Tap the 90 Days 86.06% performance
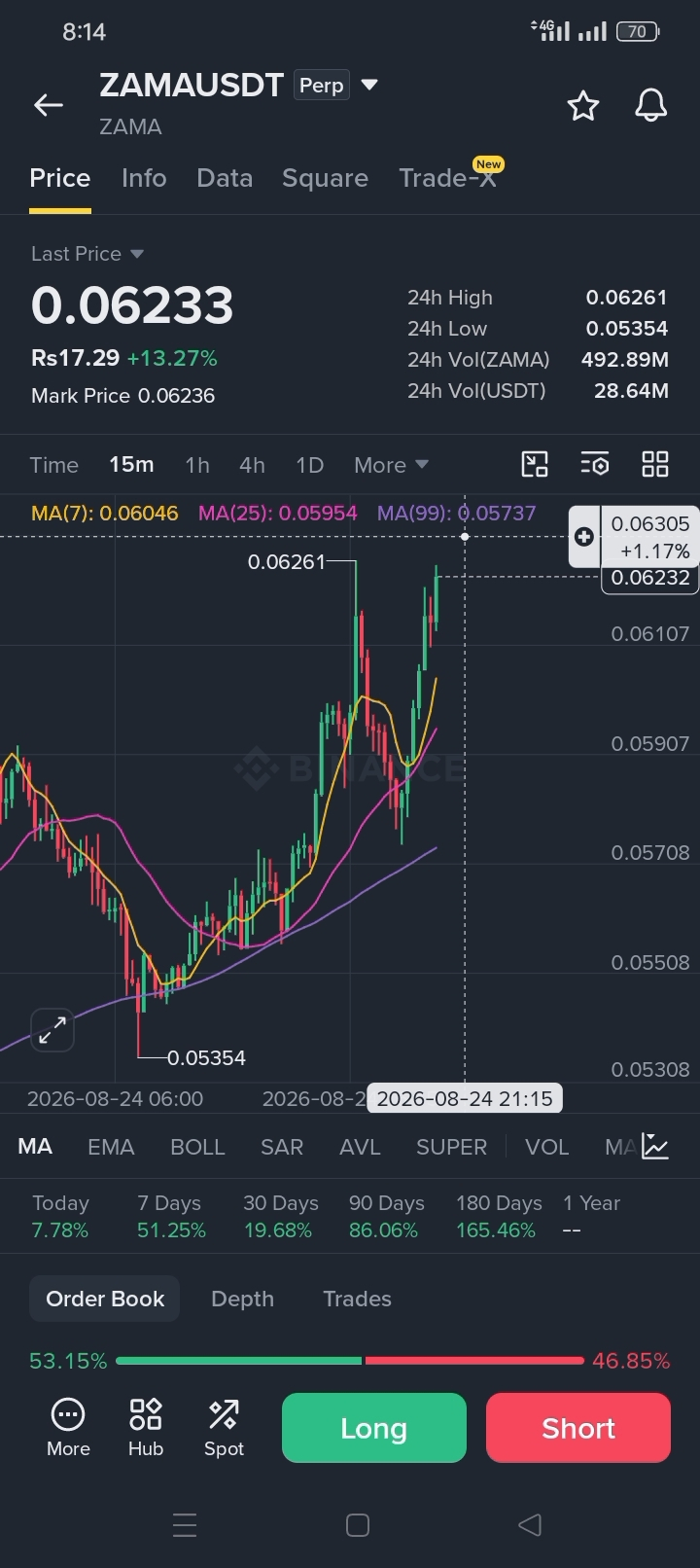Image resolution: width=700 pixels, height=1568 pixels. (386, 1217)
